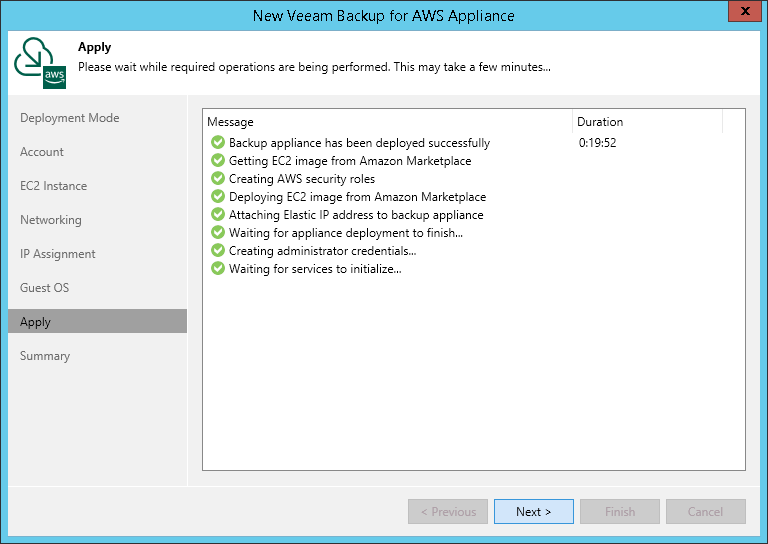768x544 pixels.
Task: Click the 'Please wait while required operations' description
Action: tap(314, 67)
